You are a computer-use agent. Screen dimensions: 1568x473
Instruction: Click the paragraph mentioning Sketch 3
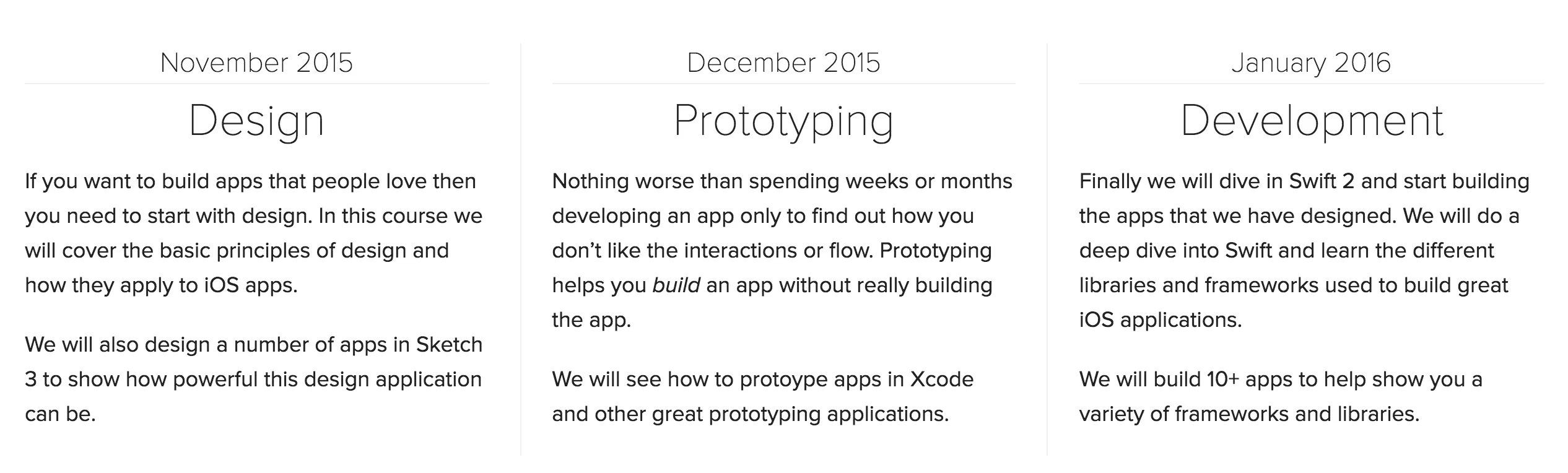(254, 380)
